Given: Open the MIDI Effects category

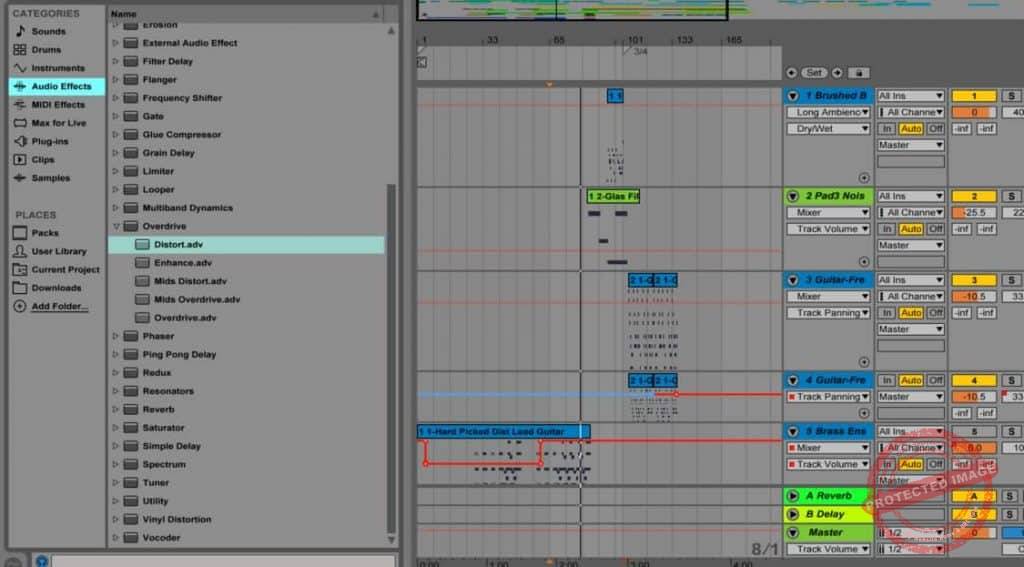Looking at the screenshot, I should 57,104.
